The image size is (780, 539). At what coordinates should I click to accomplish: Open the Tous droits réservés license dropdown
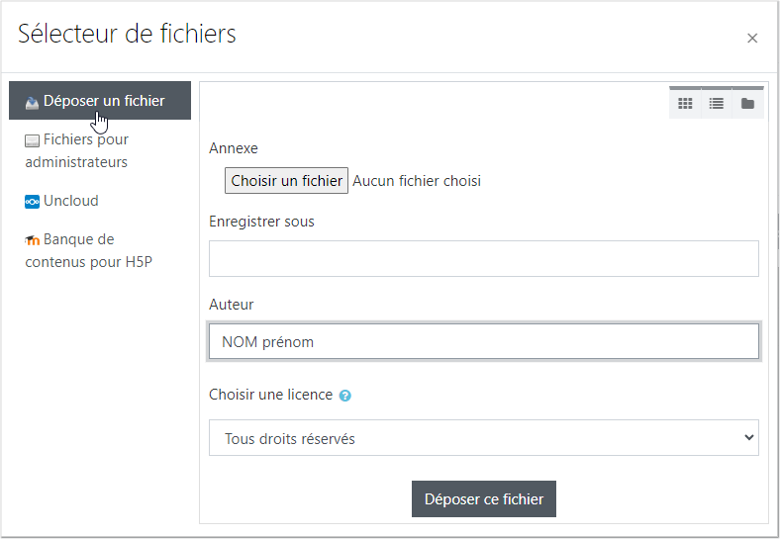[484, 438]
